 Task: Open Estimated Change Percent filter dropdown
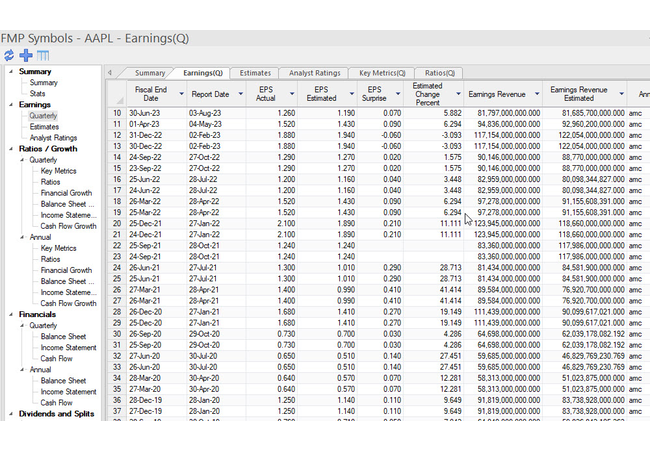pyautogui.click(x=458, y=94)
